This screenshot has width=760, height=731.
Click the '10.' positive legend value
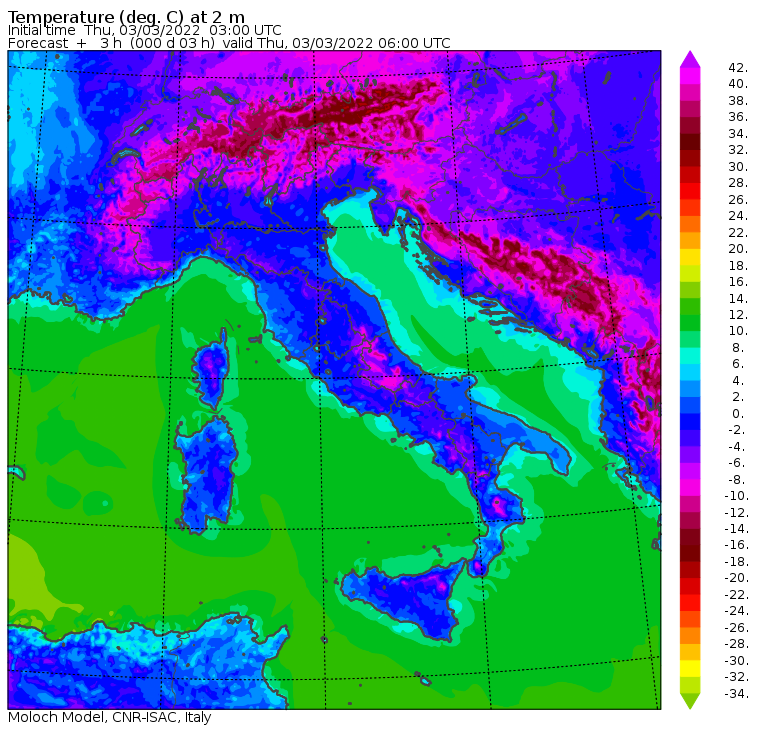click(x=738, y=331)
